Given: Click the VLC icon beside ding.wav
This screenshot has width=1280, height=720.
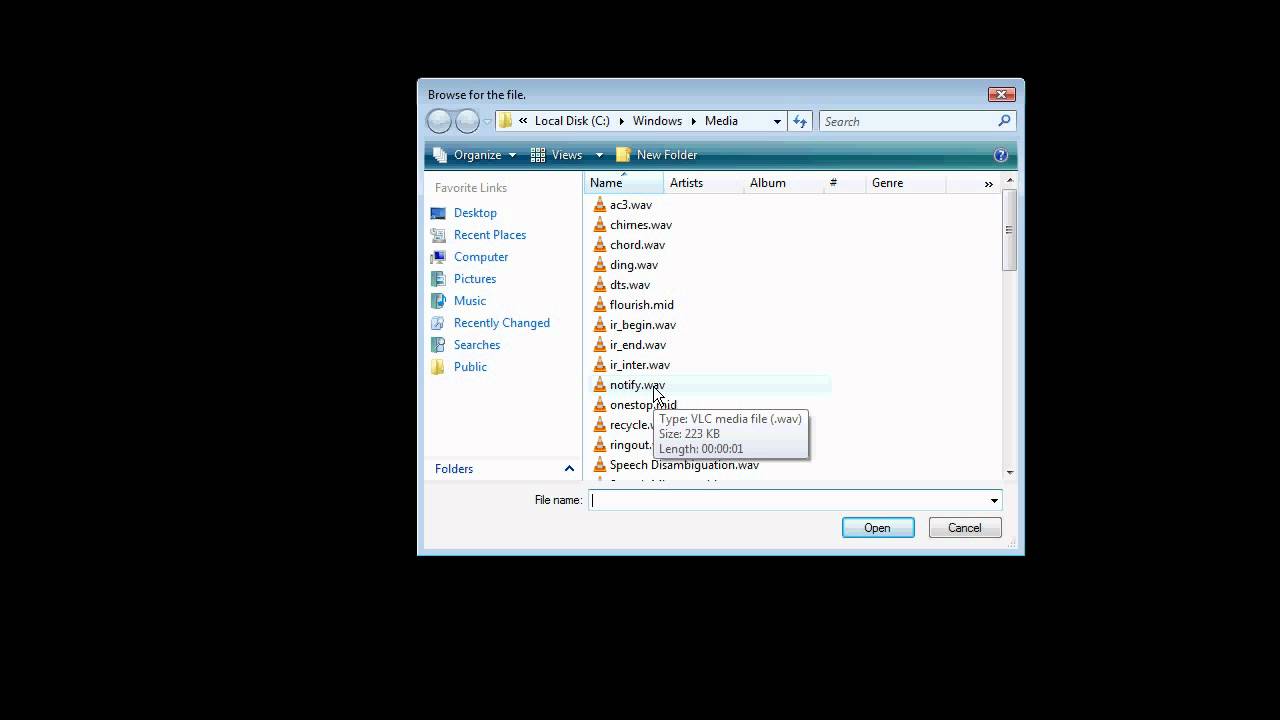Looking at the screenshot, I should click(600, 265).
